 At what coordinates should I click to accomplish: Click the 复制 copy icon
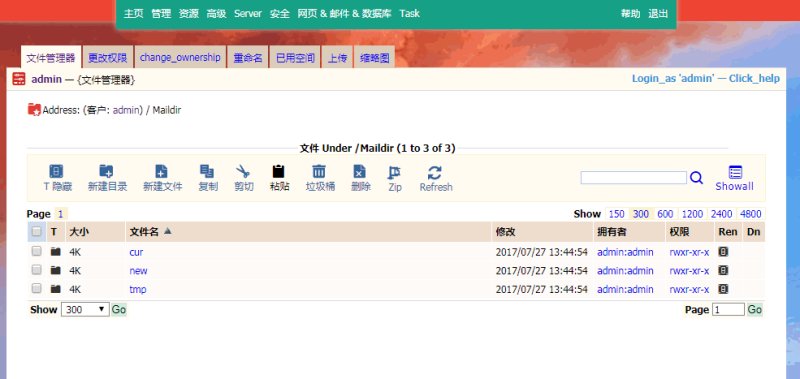pos(207,171)
